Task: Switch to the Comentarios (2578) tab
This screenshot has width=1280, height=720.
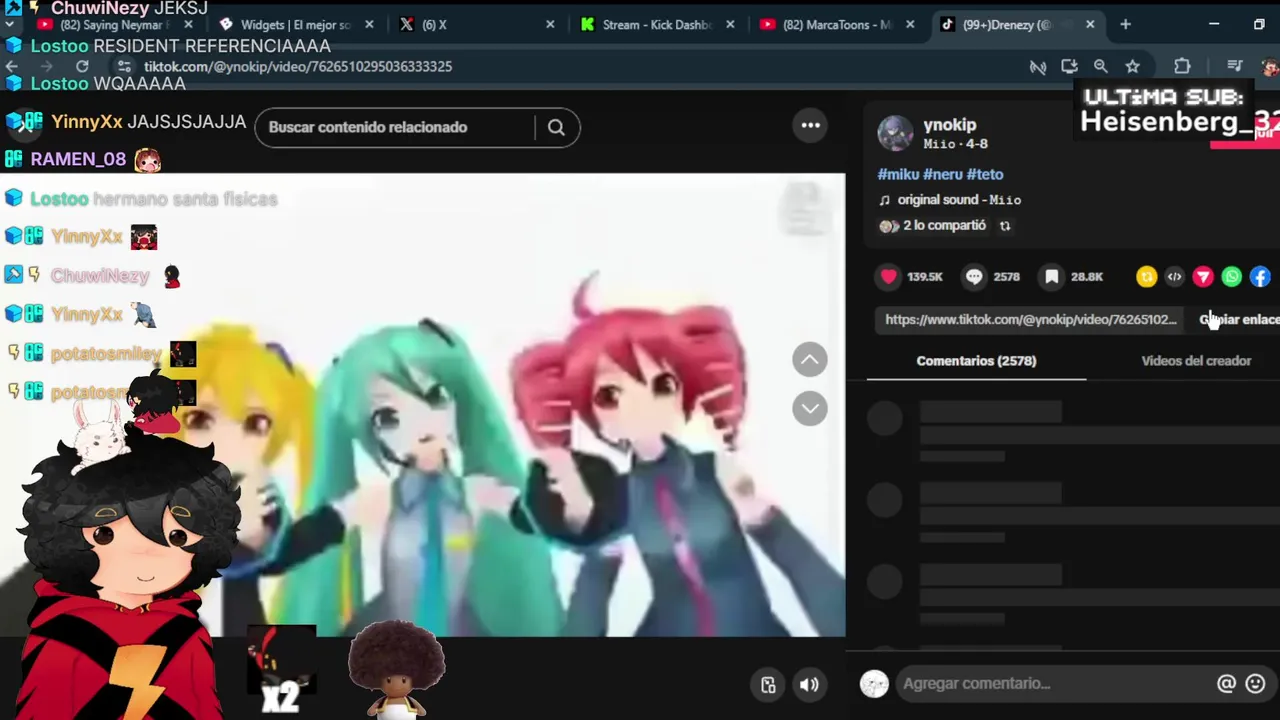Action: 976,361
